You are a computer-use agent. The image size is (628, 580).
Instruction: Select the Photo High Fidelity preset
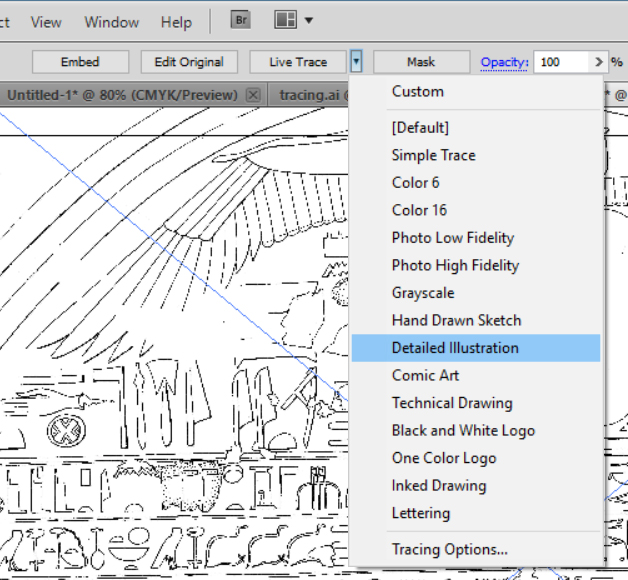(455, 265)
